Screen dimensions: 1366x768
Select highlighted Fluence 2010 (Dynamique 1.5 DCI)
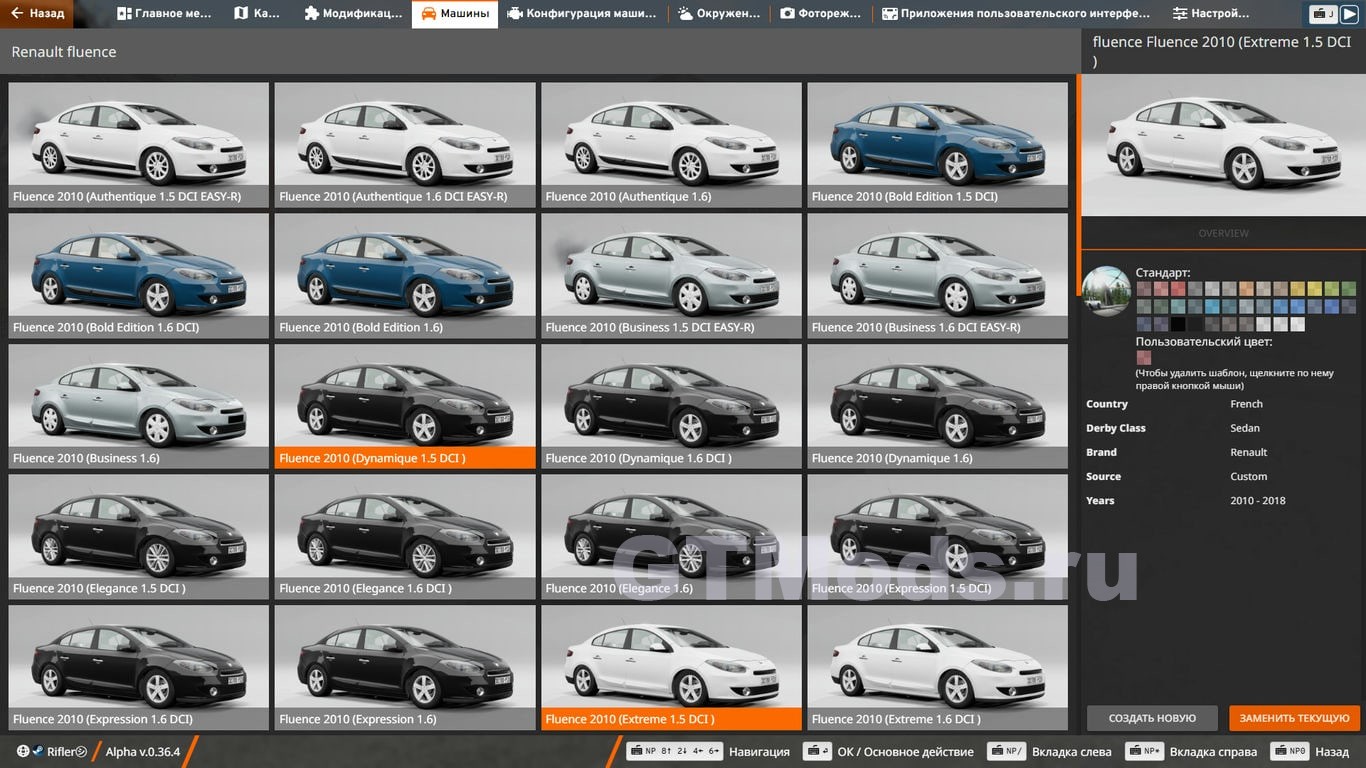click(405, 407)
